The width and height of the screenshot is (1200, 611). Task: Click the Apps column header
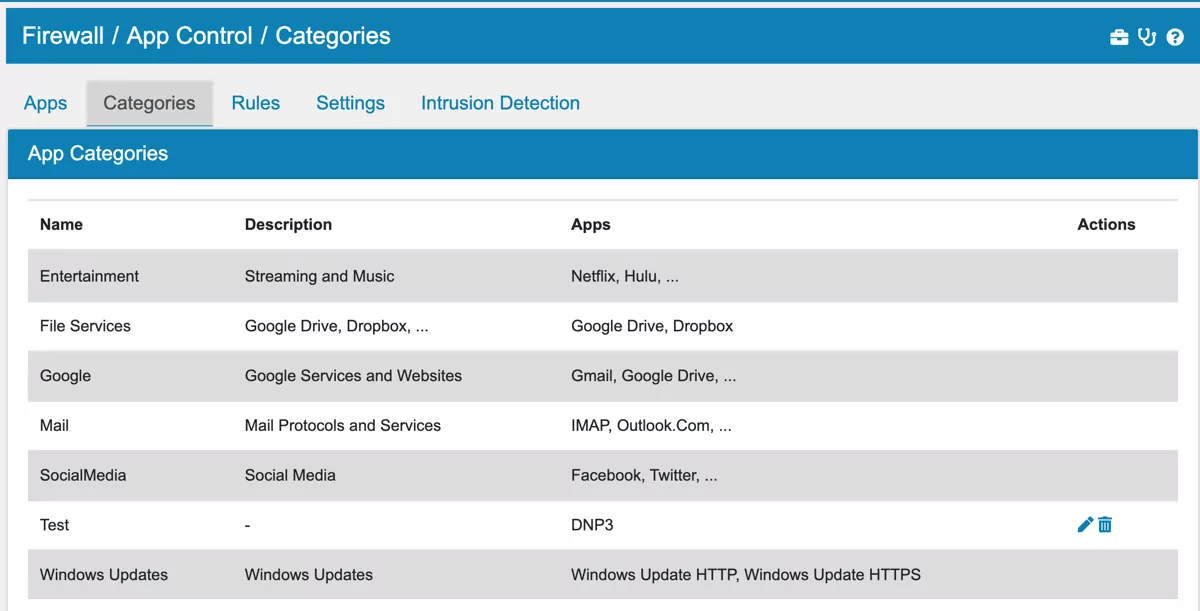coord(590,224)
